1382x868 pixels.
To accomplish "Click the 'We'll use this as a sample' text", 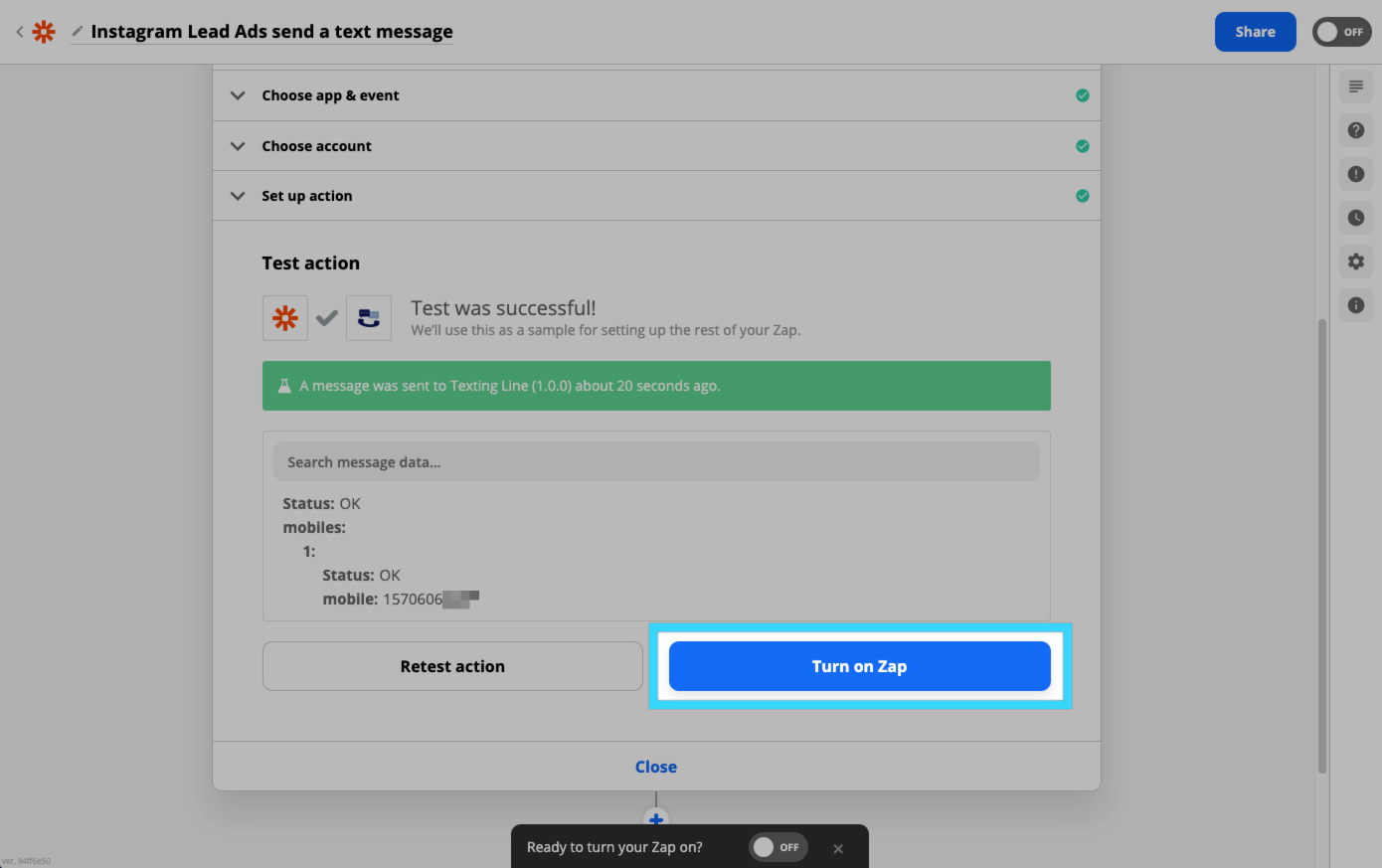I will (x=605, y=330).
